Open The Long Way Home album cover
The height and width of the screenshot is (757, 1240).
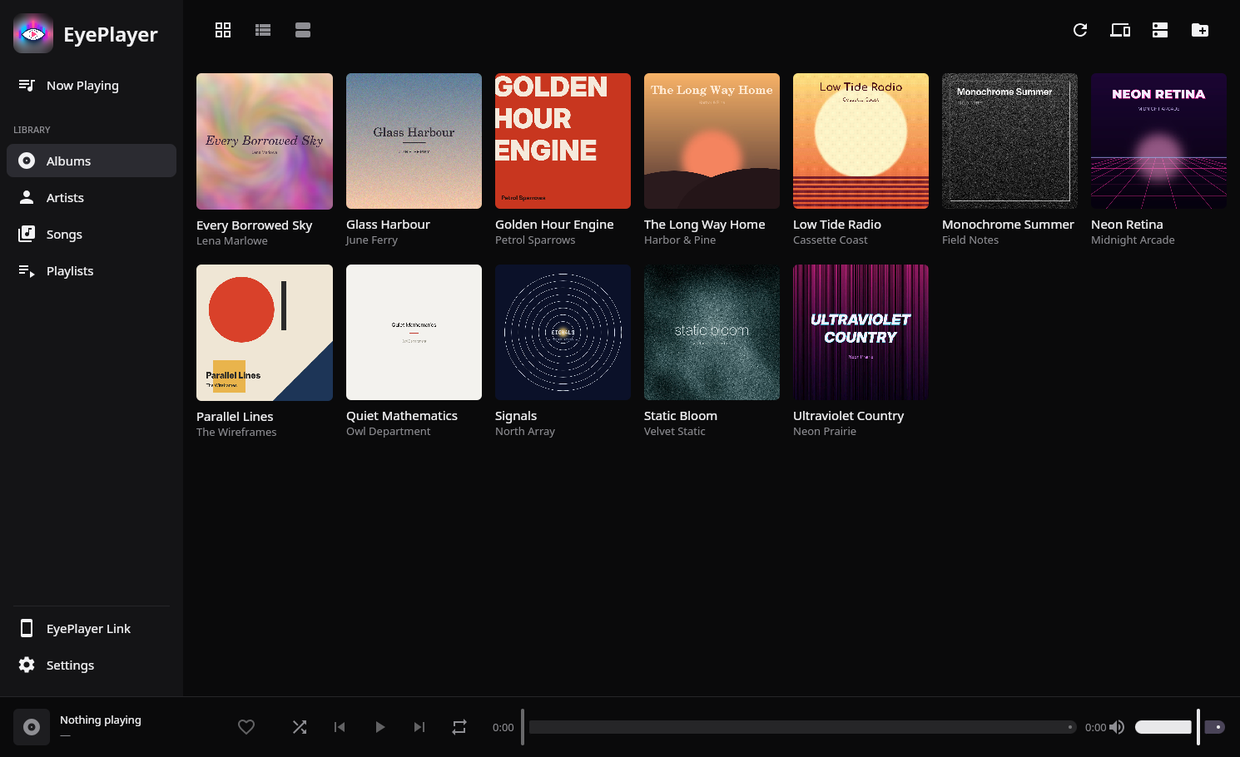pyautogui.click(x=712, y=141)
